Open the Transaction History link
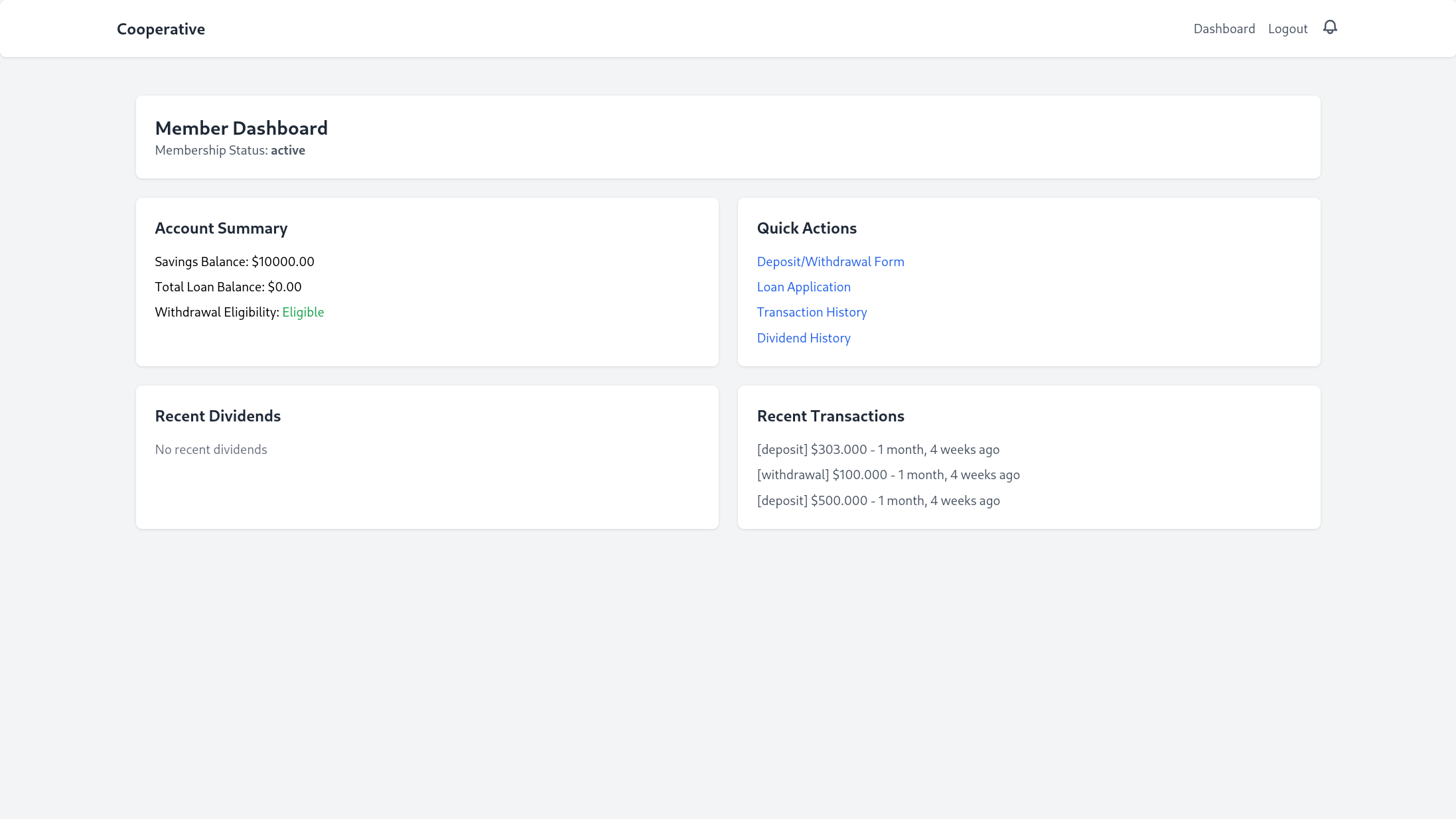The image size is (1456, 819). tap(812, 312)
